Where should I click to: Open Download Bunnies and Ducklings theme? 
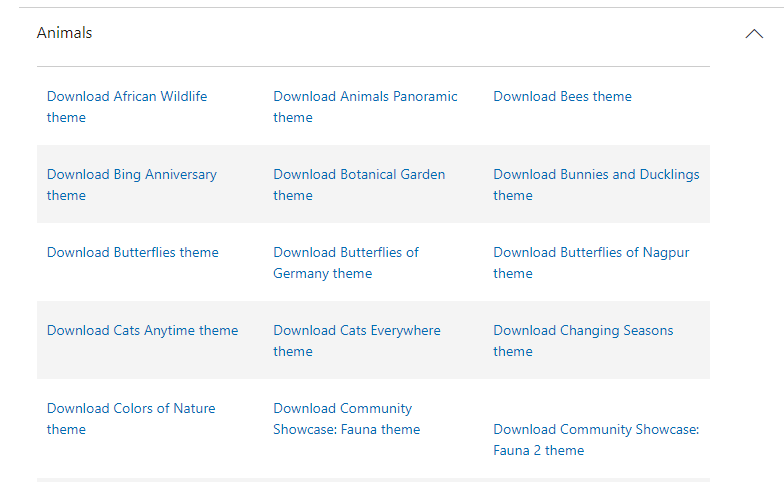tap(596, 184)
